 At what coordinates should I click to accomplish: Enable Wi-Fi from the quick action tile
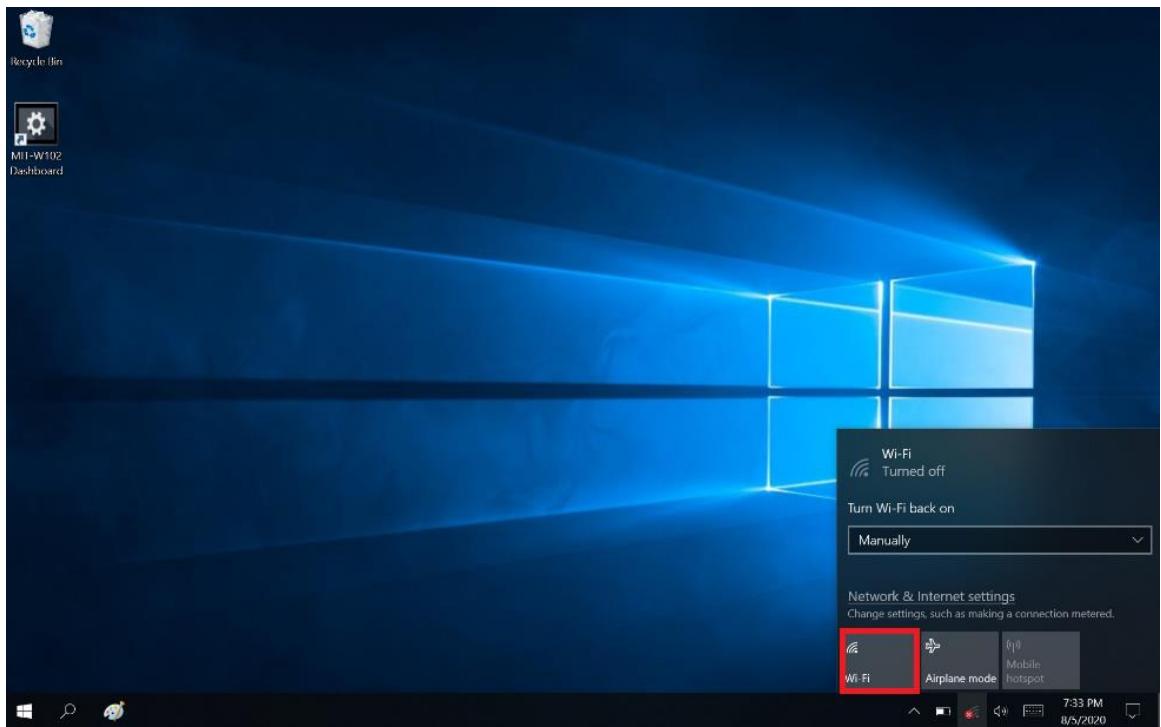click(878, 660)
